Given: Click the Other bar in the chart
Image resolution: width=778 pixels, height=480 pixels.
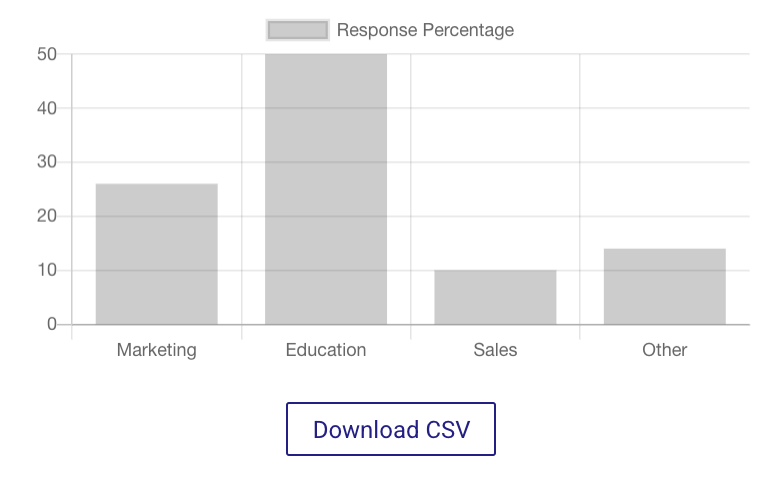Looking at the screenshot, I should click(664, 286).
